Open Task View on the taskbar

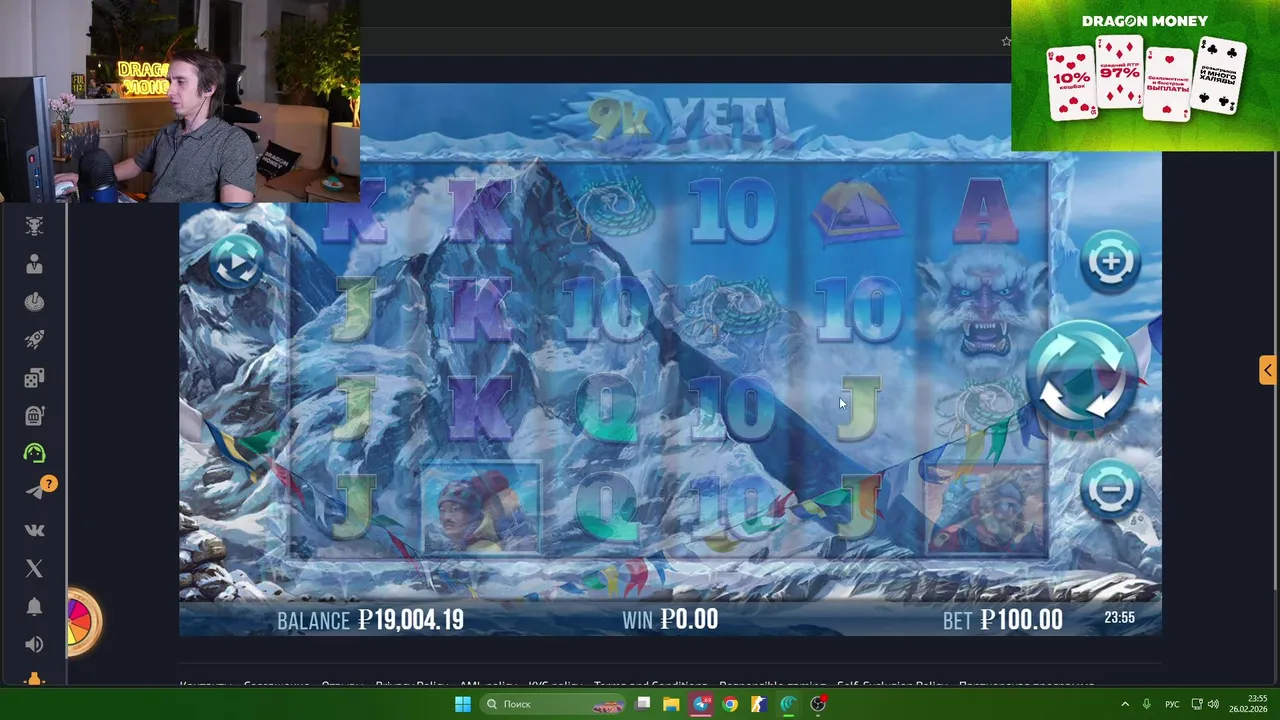pyautogui.click(x=643, y=704)
